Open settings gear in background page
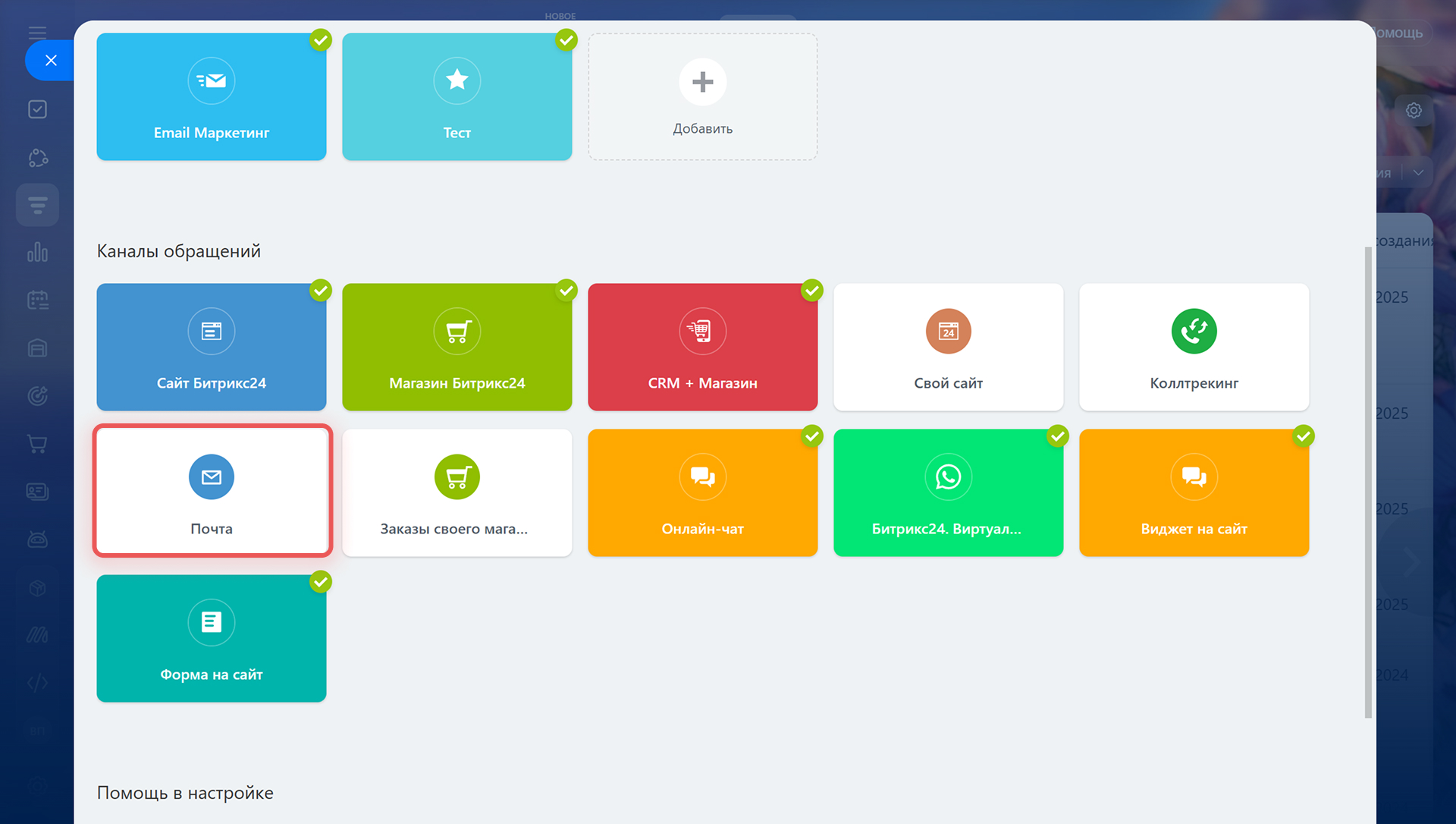The width and height of the screenshot is (1456, 824). click(x=1414, y=111)
